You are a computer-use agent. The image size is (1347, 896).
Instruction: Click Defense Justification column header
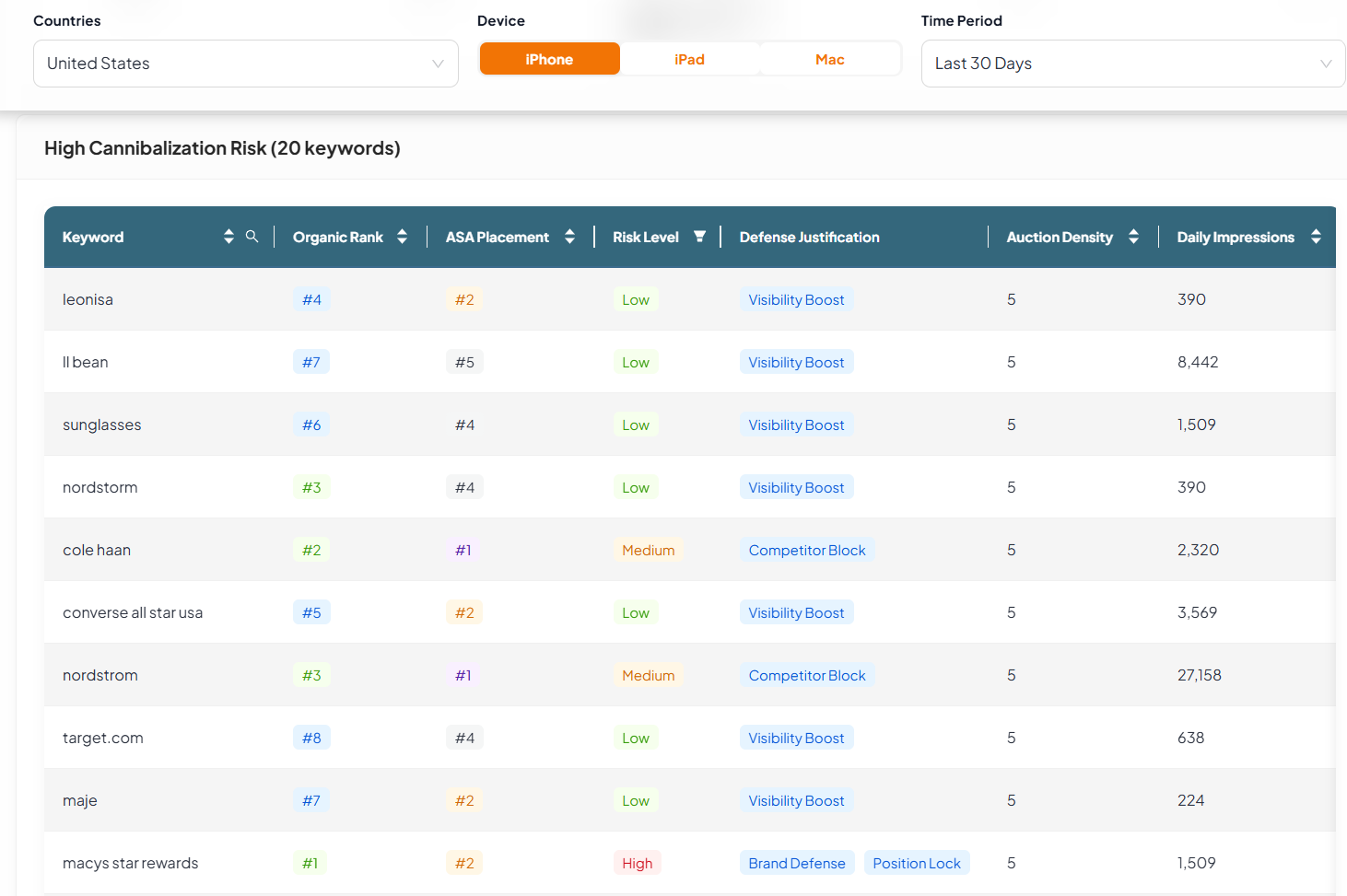(809, 237)
